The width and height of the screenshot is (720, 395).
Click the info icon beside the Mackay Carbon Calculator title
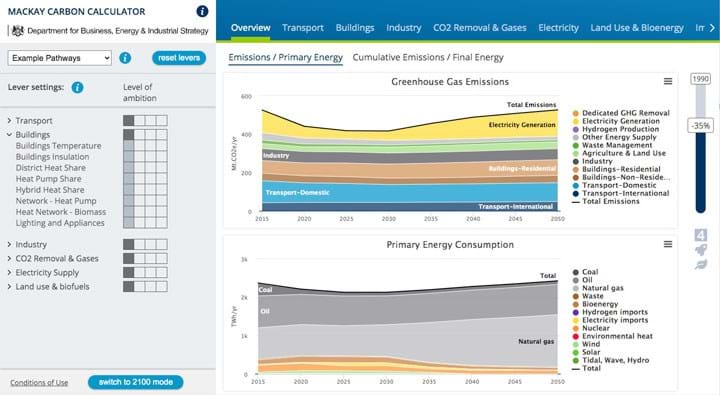coord(202,11)
